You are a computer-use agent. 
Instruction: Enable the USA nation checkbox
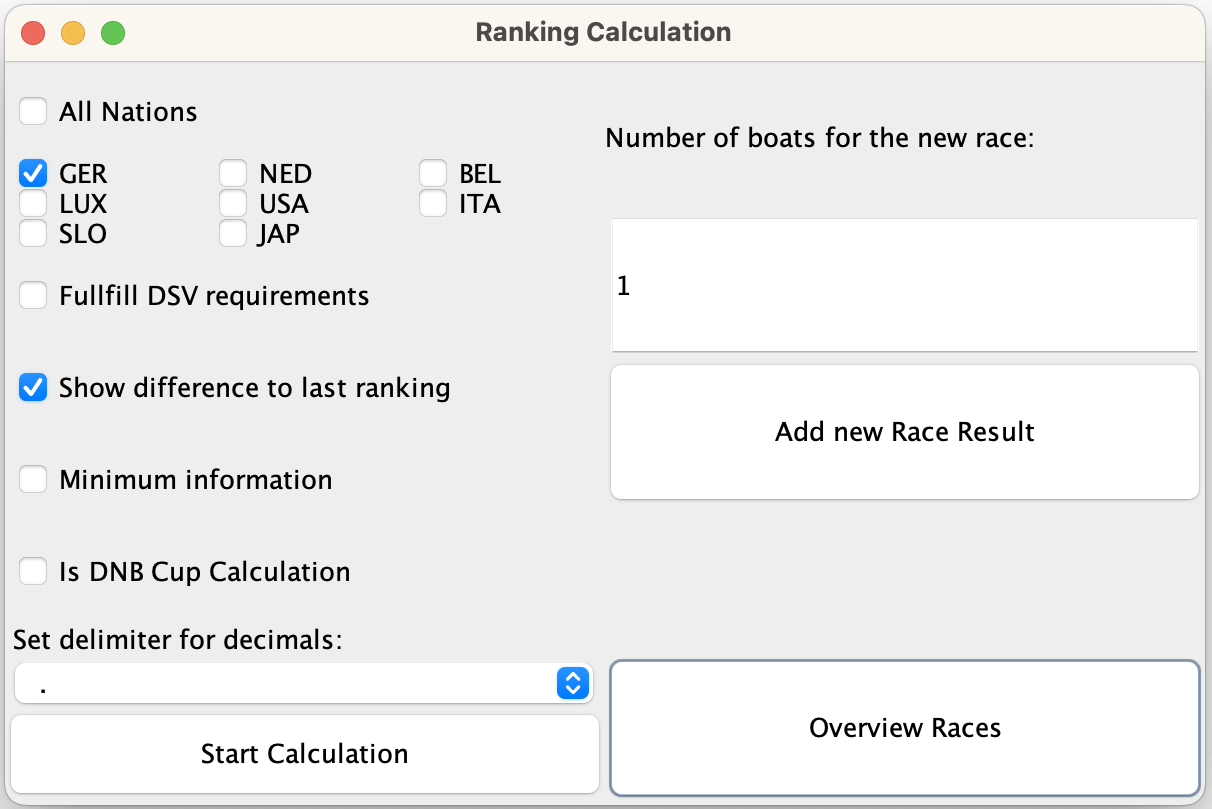(x=233, y=204)
